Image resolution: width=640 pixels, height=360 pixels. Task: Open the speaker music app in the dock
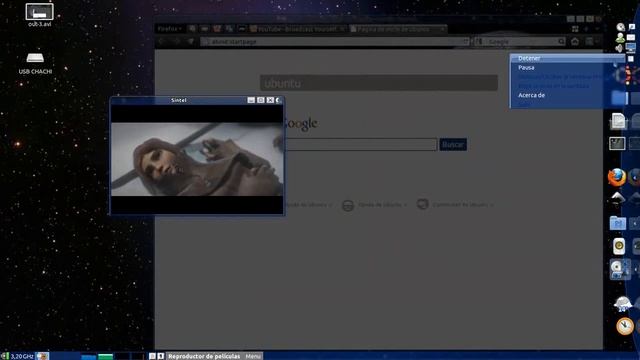point(619,246)
